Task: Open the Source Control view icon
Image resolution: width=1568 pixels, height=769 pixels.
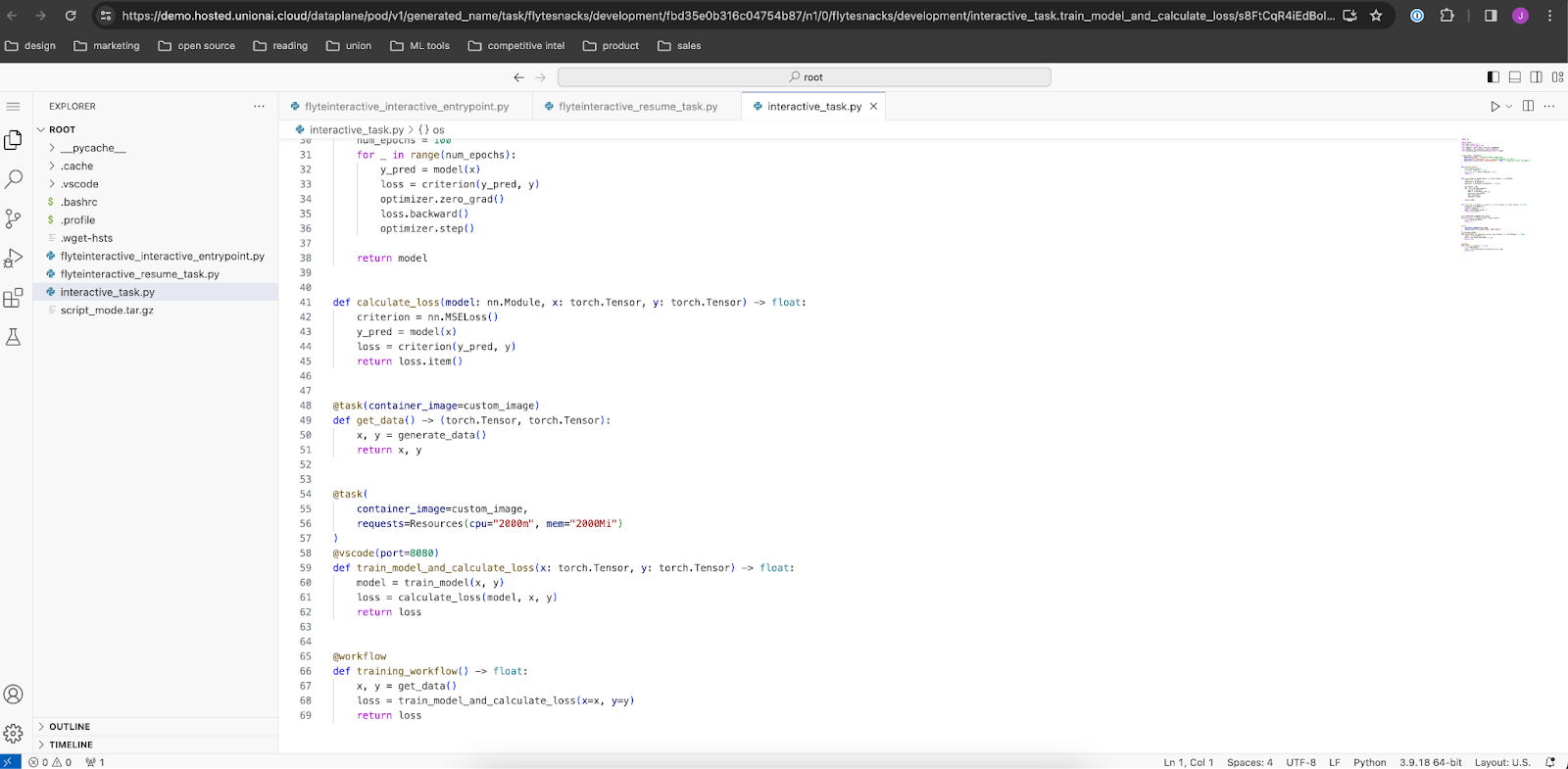Action: [x=14, y=218]
